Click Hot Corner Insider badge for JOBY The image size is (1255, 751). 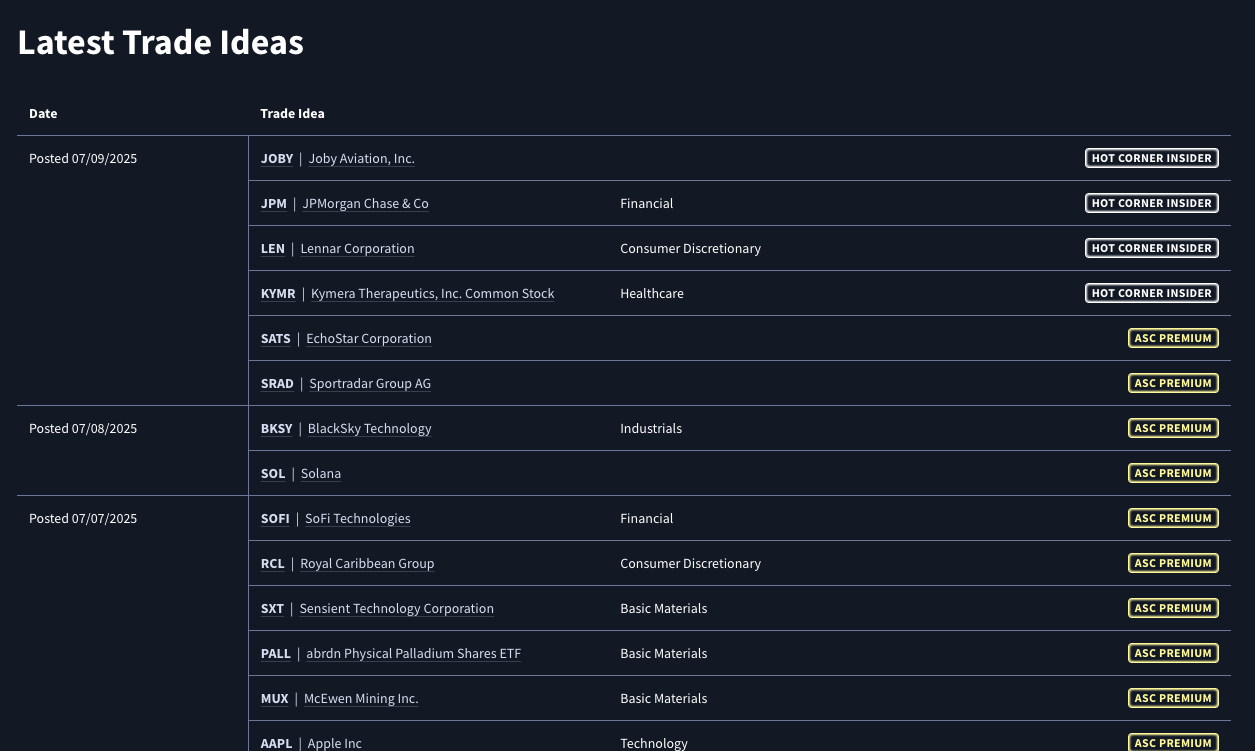[1151, 158]
